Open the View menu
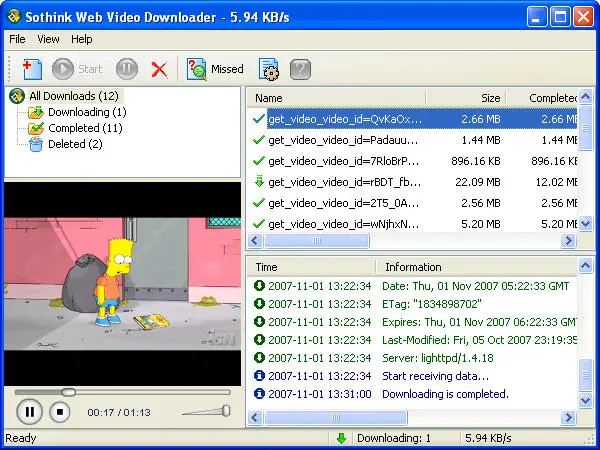This screenshot has width=600, height=450. pos(48,39)
